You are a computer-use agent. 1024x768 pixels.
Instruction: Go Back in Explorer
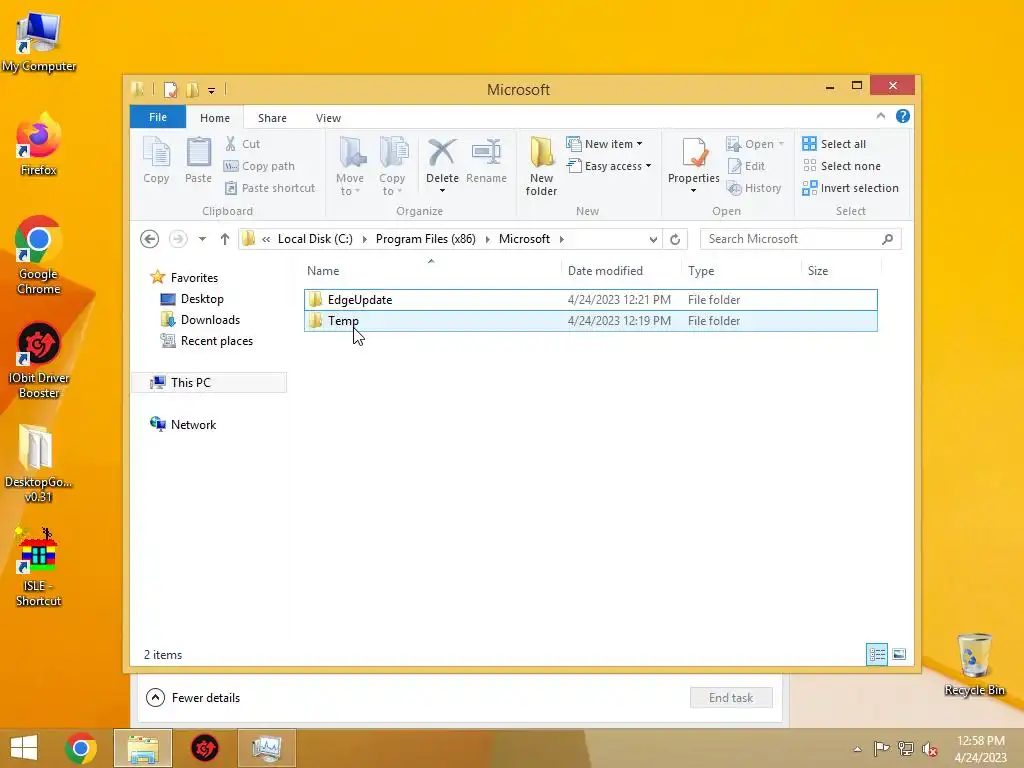click(x=150, y=239)
